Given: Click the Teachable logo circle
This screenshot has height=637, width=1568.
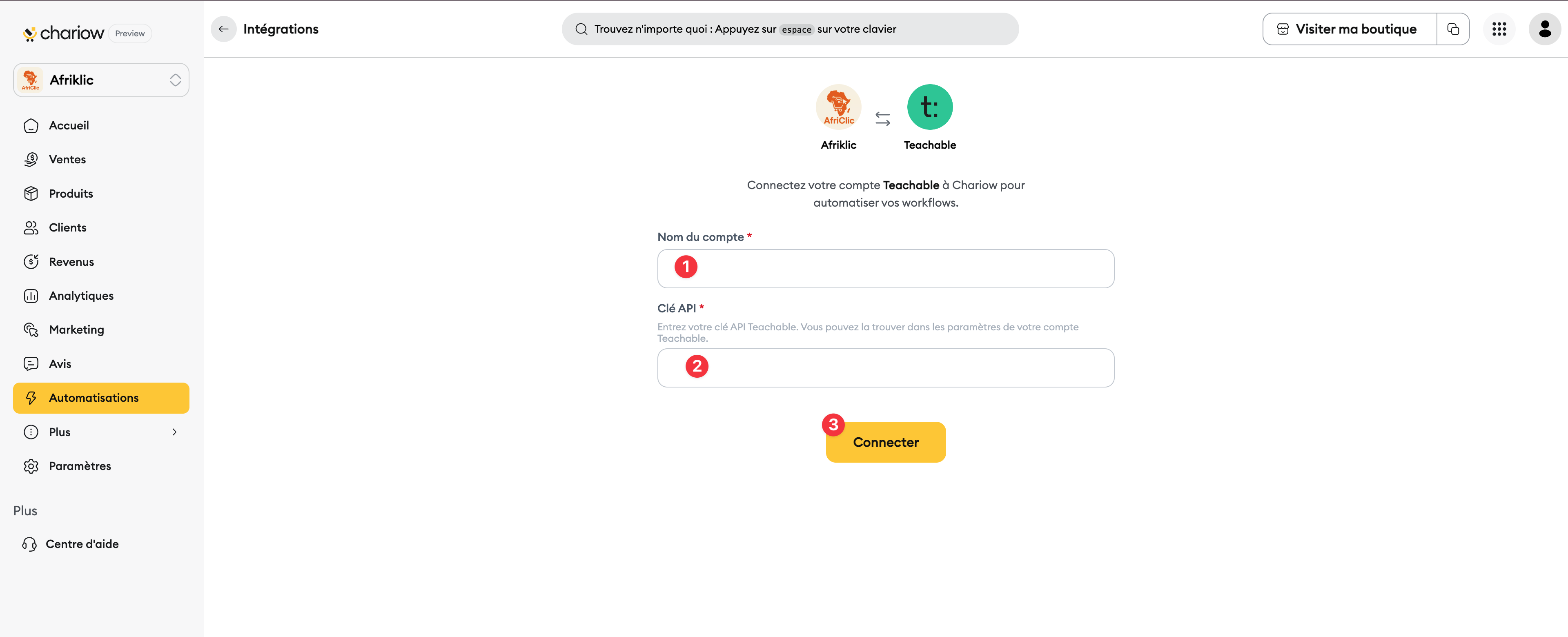Looking at the screenshot, I should [929, 107].
